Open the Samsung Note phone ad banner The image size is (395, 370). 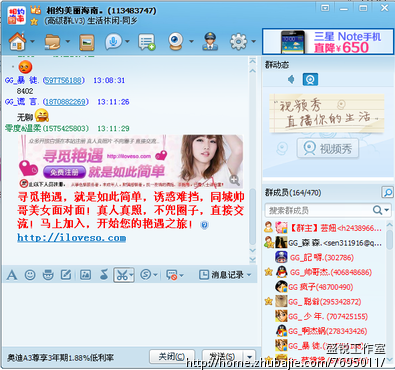click(x=328, y=42)
